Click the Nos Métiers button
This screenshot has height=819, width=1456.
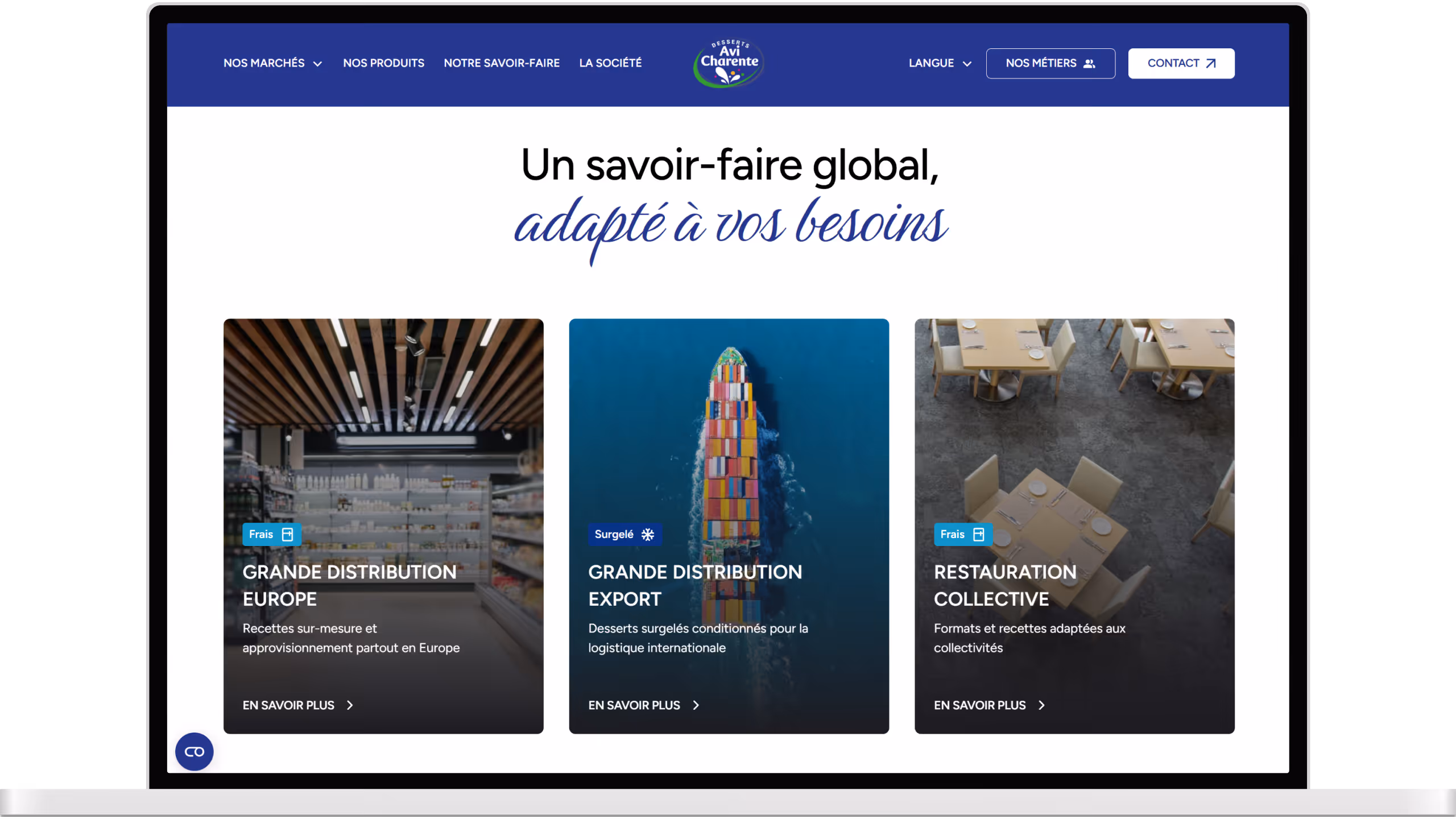(1050, 63)
